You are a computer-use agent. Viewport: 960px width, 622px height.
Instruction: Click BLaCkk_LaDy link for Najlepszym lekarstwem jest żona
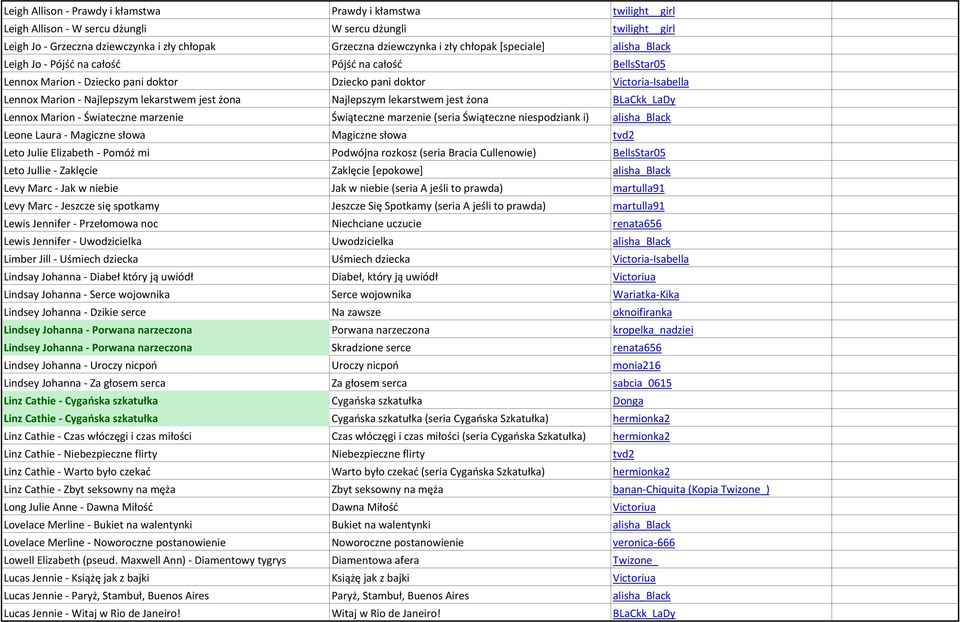(644, 100)
